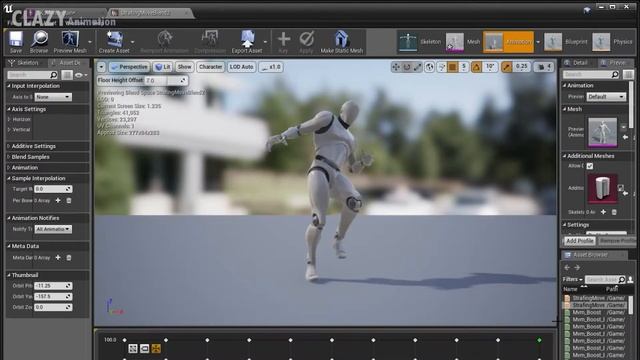Select the translate gizmo icon in viewport
Screen dimensions: 640x360
pos(396,67)
